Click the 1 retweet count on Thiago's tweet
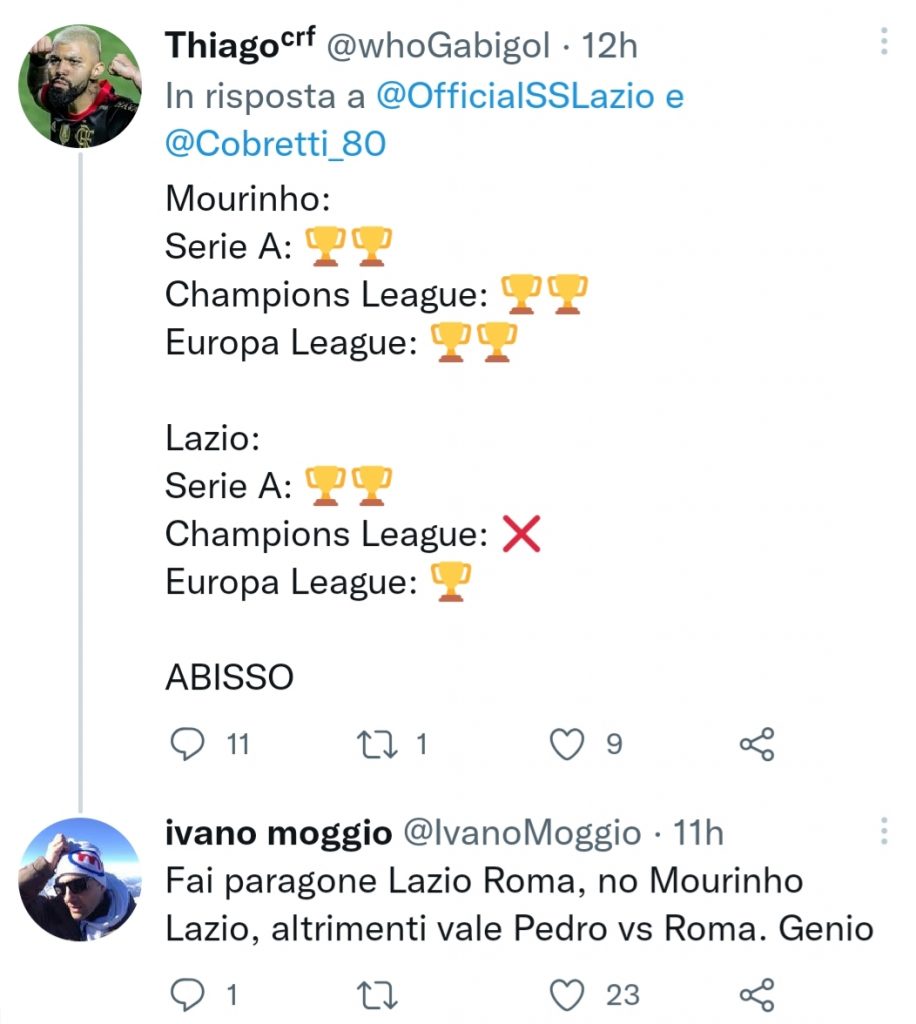This screenshot has width=916, height=1024. (422, 742)
